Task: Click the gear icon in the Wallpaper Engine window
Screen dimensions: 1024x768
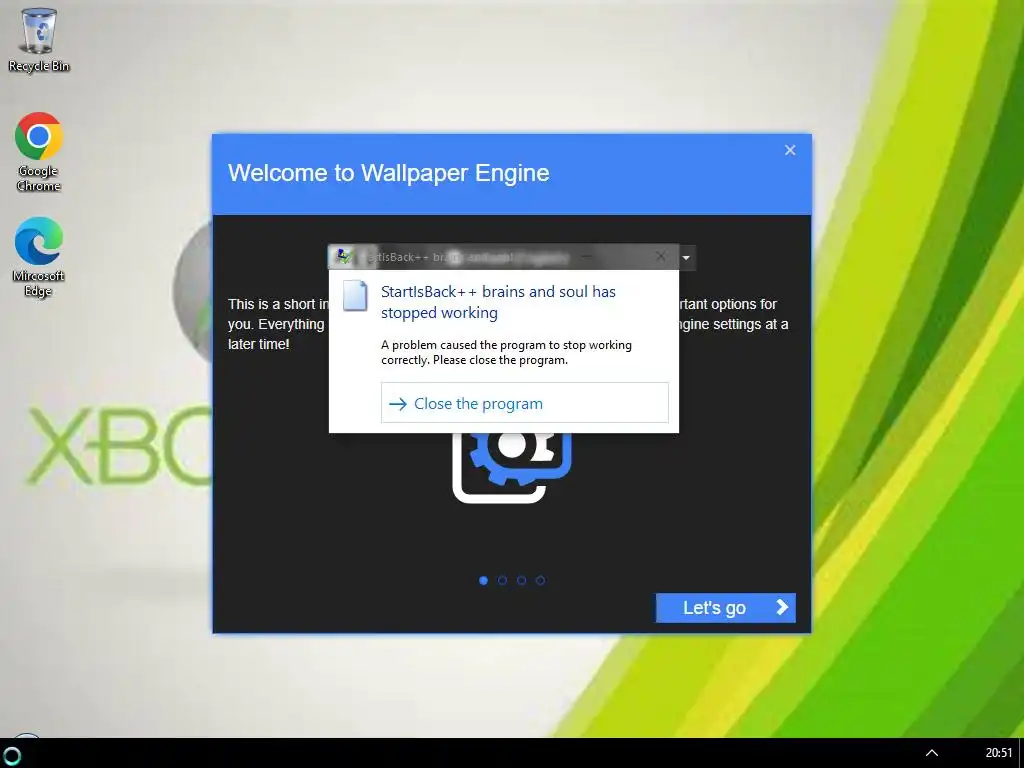Action: (512, 467)
